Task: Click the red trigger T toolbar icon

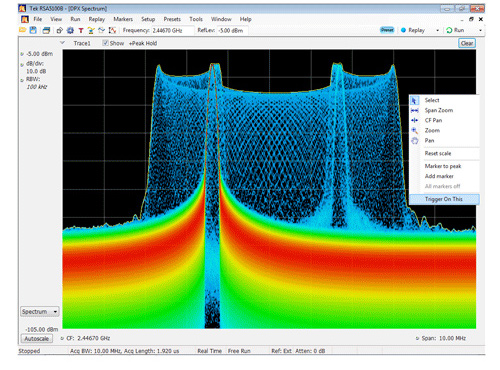Action: coord(81,31)
